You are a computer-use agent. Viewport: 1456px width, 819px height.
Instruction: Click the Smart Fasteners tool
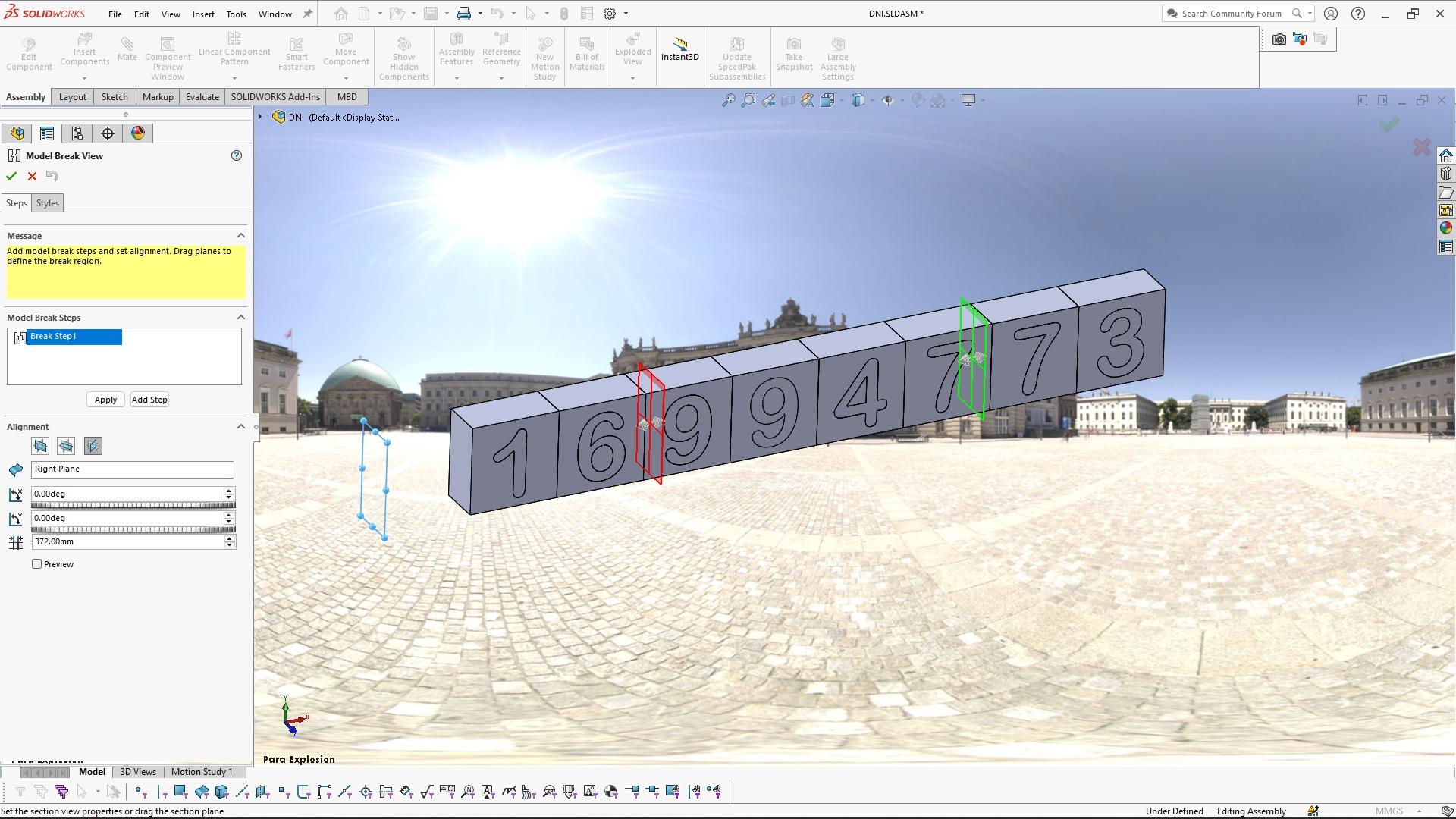coord(297,53)
